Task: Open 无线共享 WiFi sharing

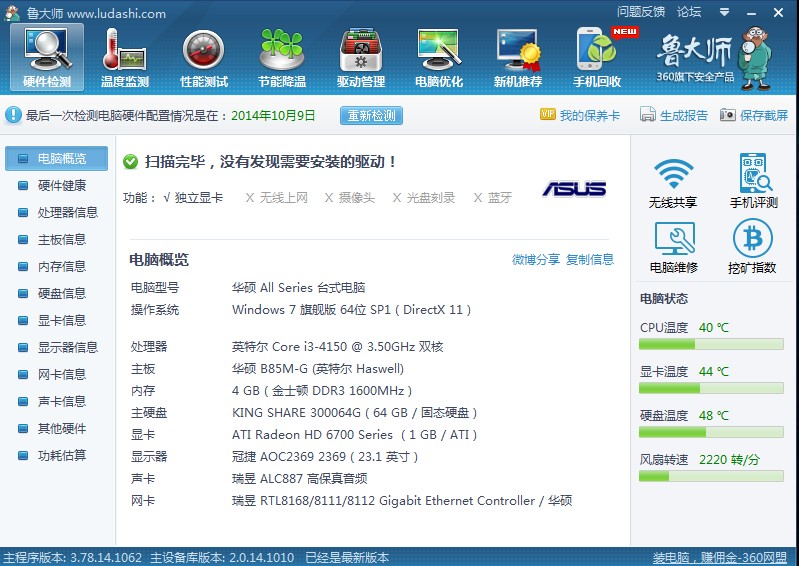Action: [673, 182]
